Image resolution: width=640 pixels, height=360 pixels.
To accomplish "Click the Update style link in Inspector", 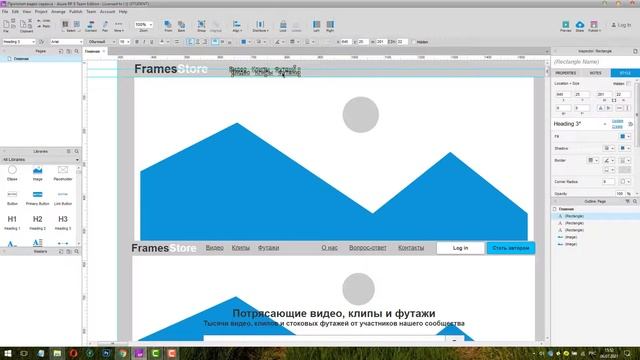I will 617,121.
